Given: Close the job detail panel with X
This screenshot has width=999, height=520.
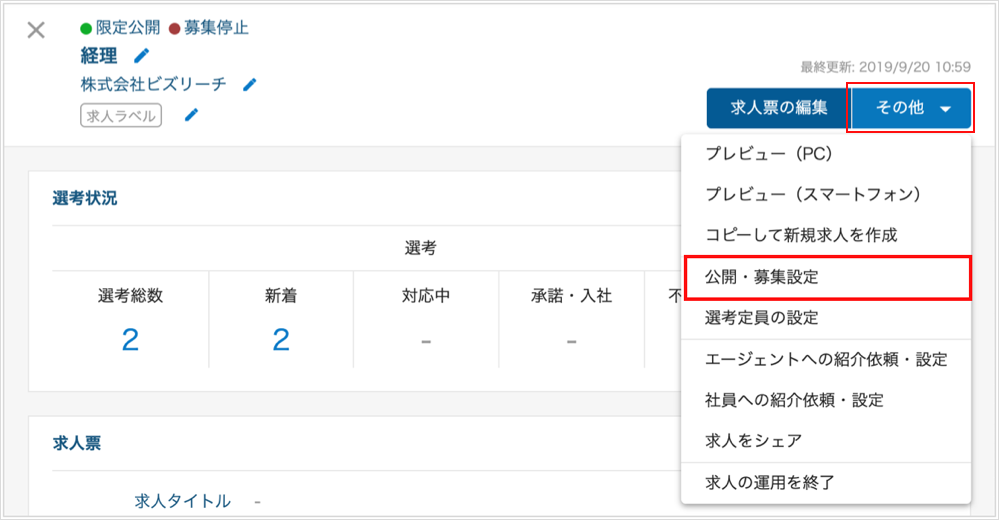Looking at the screenshot, I should 36,30.
